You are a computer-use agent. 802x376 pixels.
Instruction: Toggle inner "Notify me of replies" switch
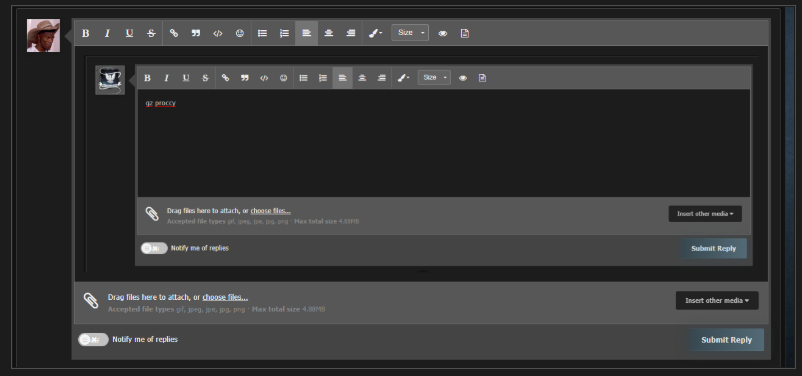point(154,248)
